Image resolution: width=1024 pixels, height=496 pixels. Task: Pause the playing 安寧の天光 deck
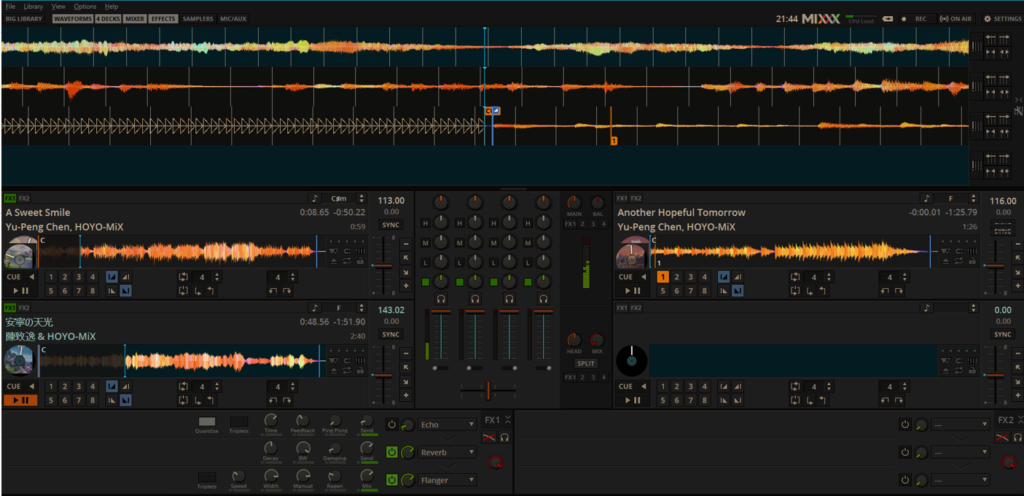[x=21, y=400]
